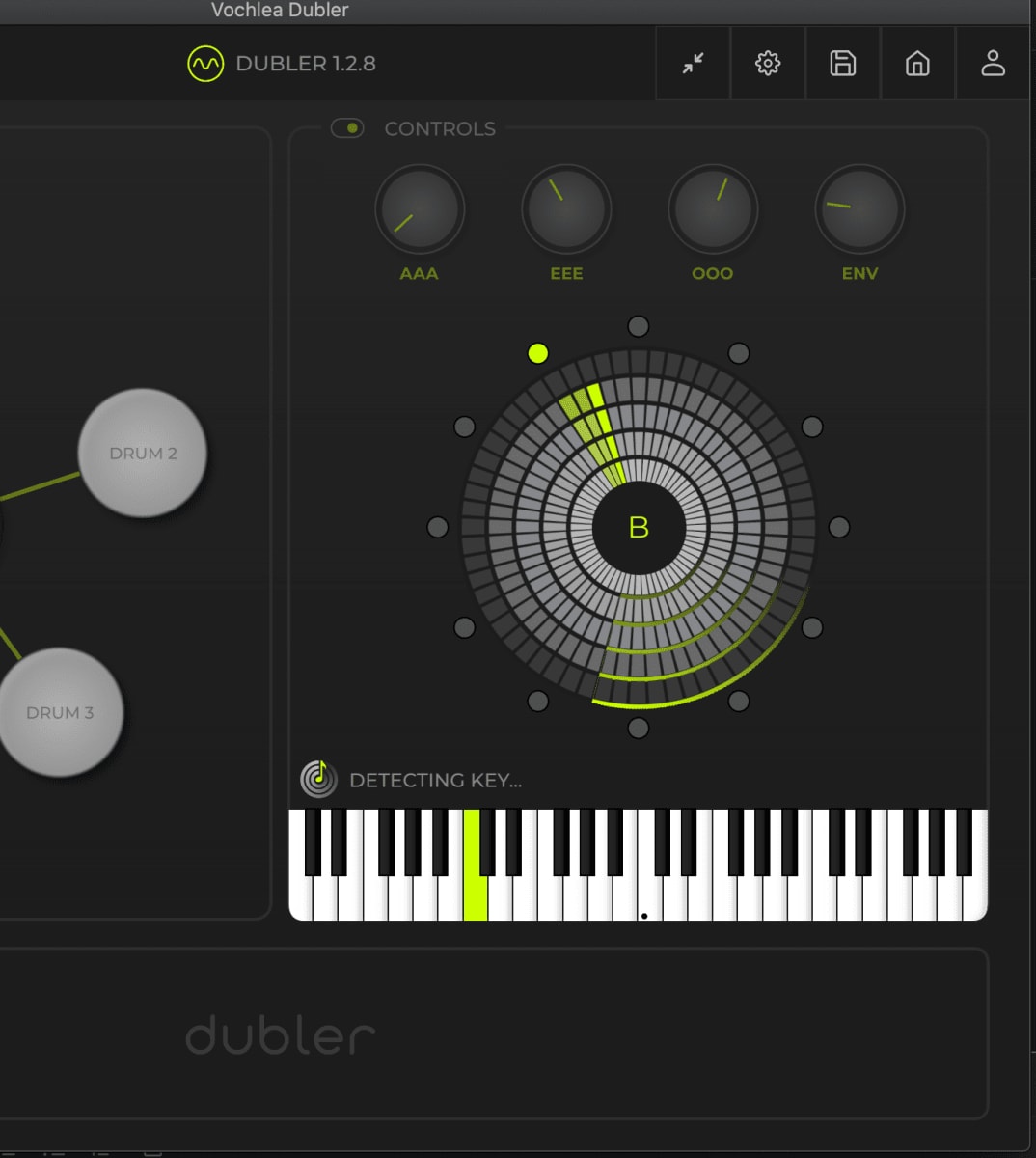Click the Vochlea Dubler window title
The height and width of the screenshot is (1158, 1036).
[280, 11]
